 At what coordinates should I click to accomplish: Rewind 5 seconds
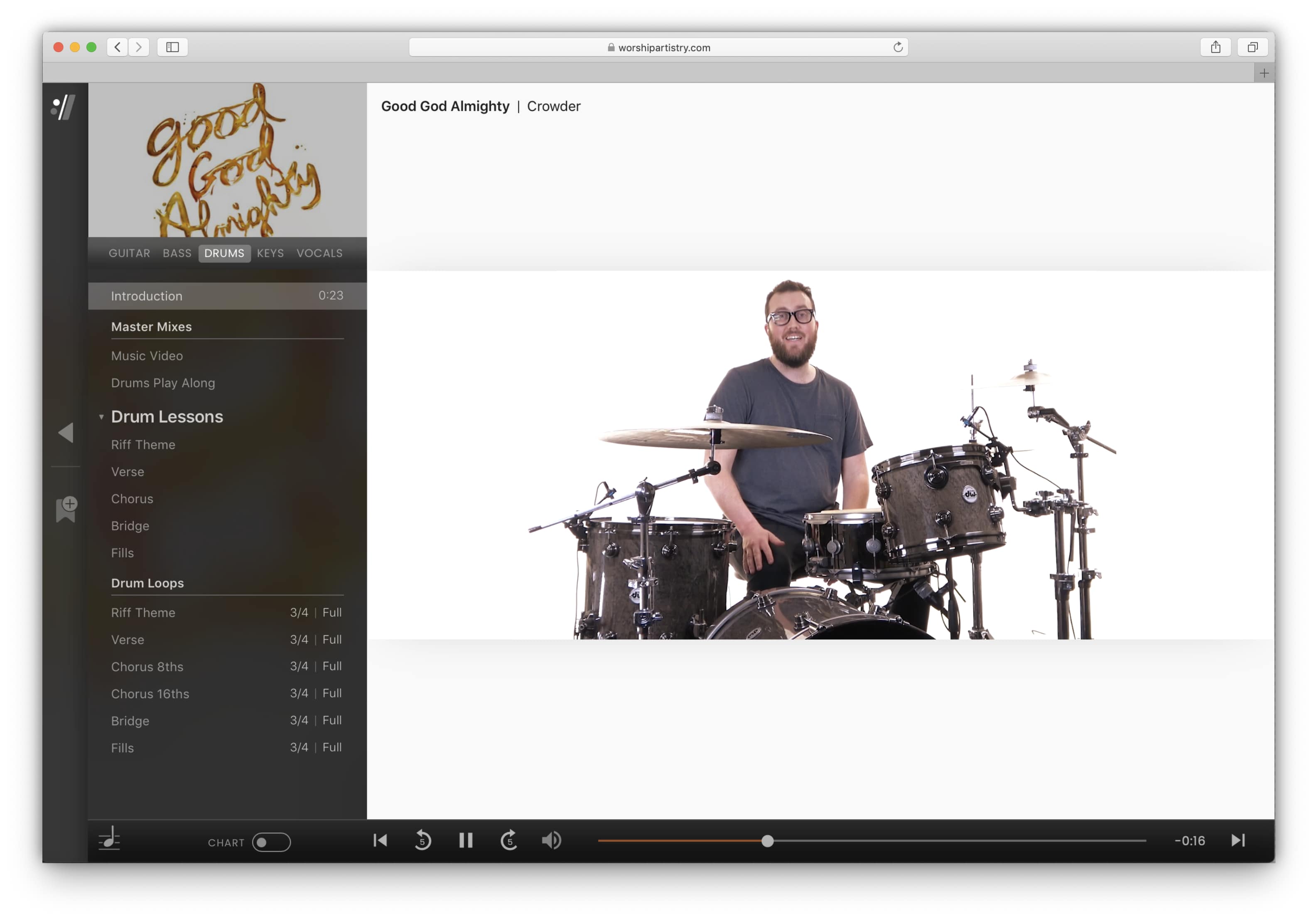422,841
